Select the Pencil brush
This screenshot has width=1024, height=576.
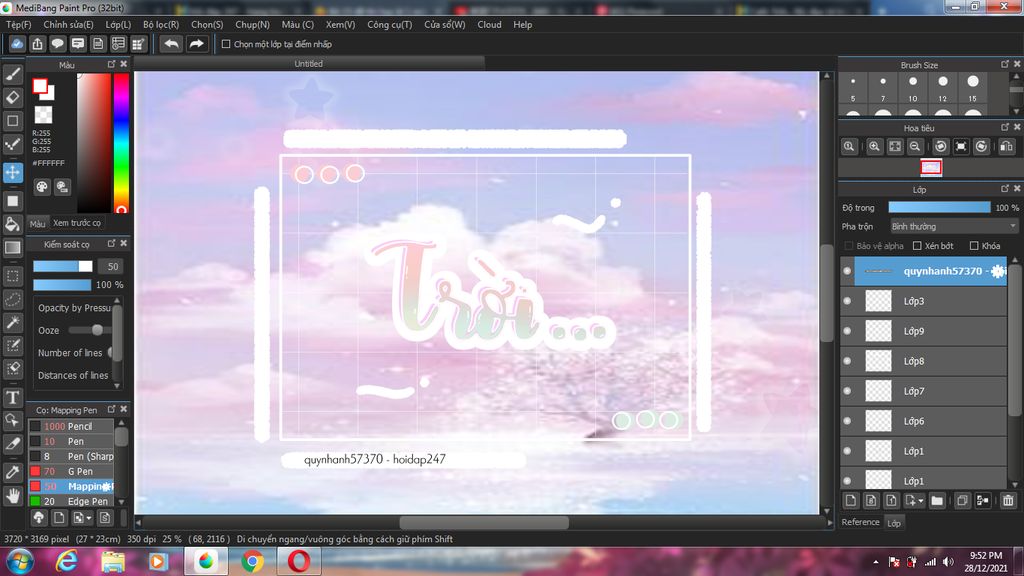71,426
